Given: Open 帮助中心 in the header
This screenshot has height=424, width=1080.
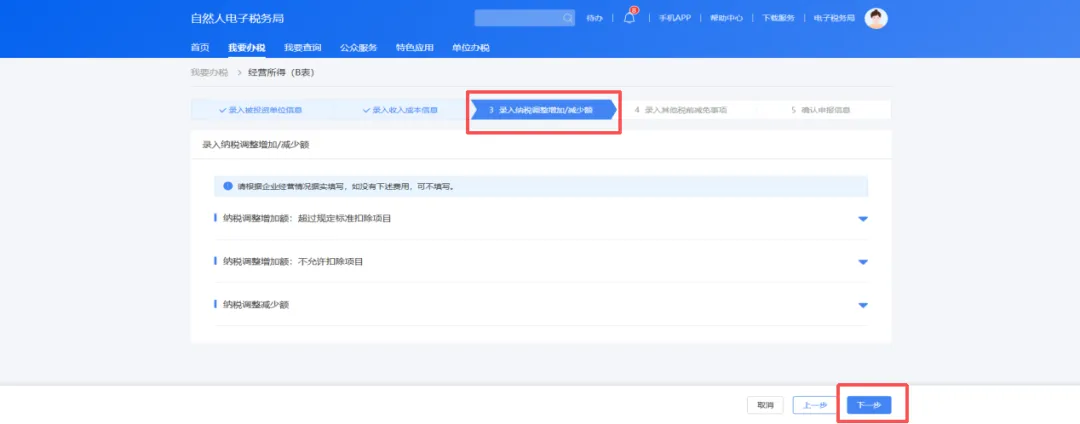Looking at the screenshot, I should pos(726,18).
